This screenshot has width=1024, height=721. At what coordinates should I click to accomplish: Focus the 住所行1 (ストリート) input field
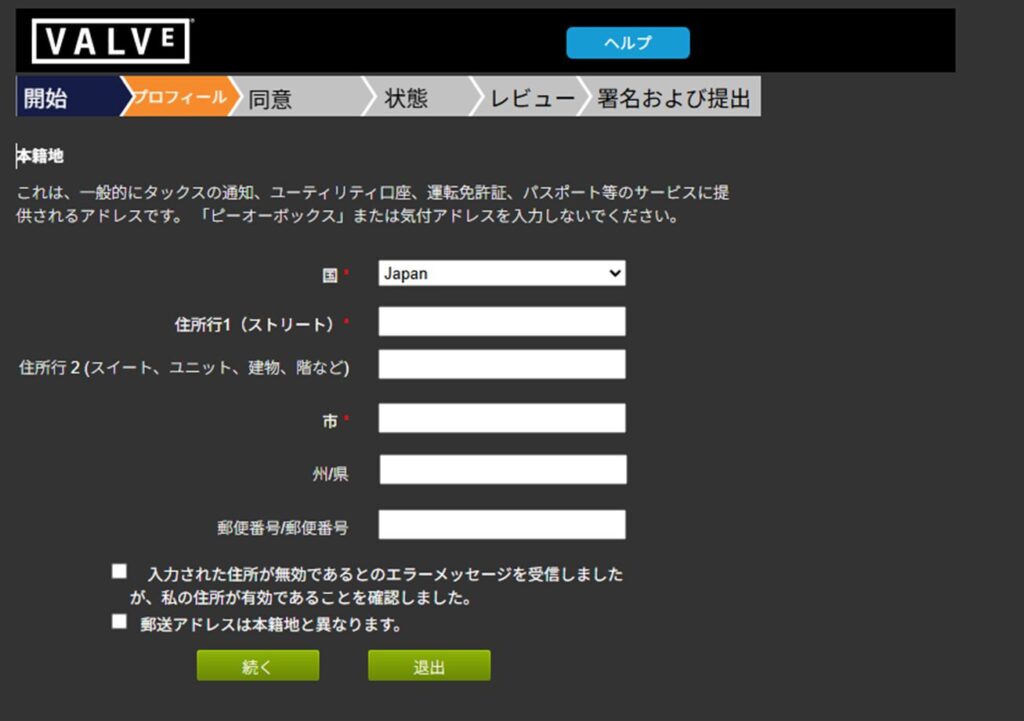(501, 322)
